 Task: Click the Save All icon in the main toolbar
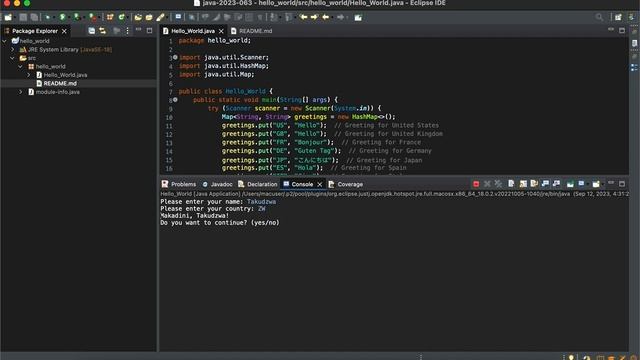[x=34, y=17]
